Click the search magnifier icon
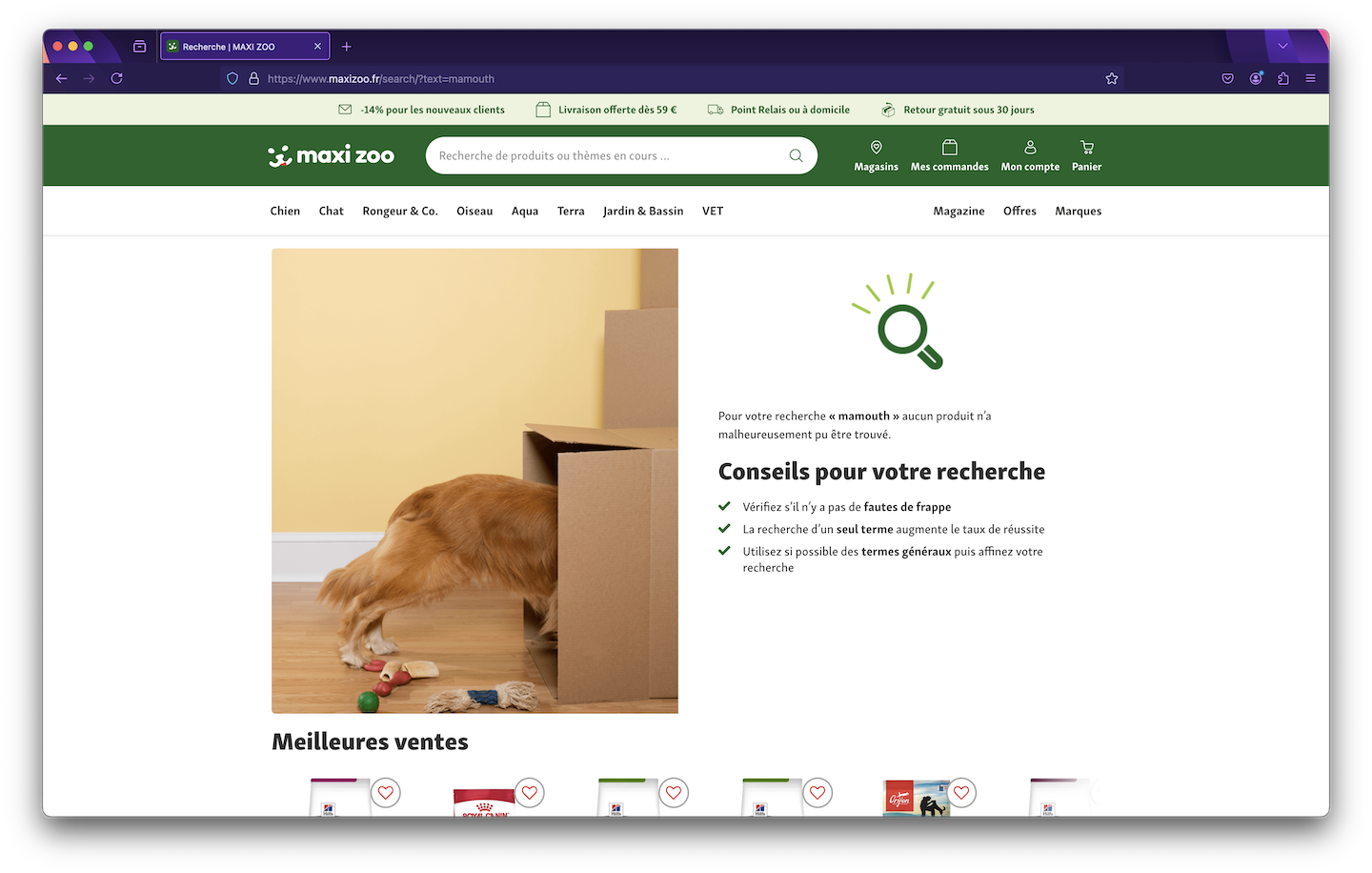This screenshot has height=873, width=1372. [796, 155]
